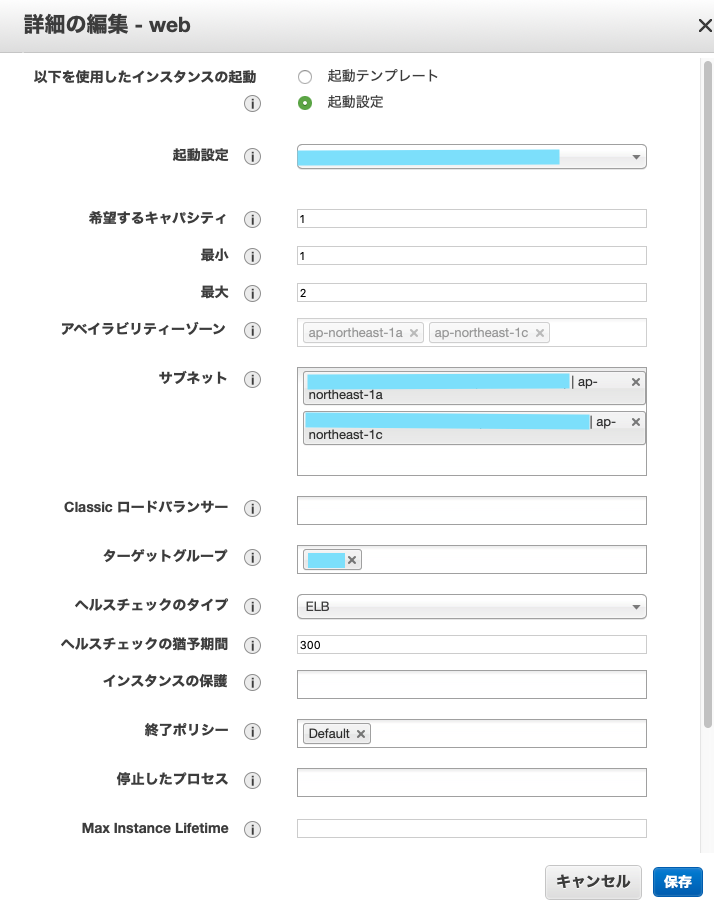The height and width of the screenshot is (920, 714).
Task: Click info icon next to 希望するキャパシティ
Action: tap(253, 219)
